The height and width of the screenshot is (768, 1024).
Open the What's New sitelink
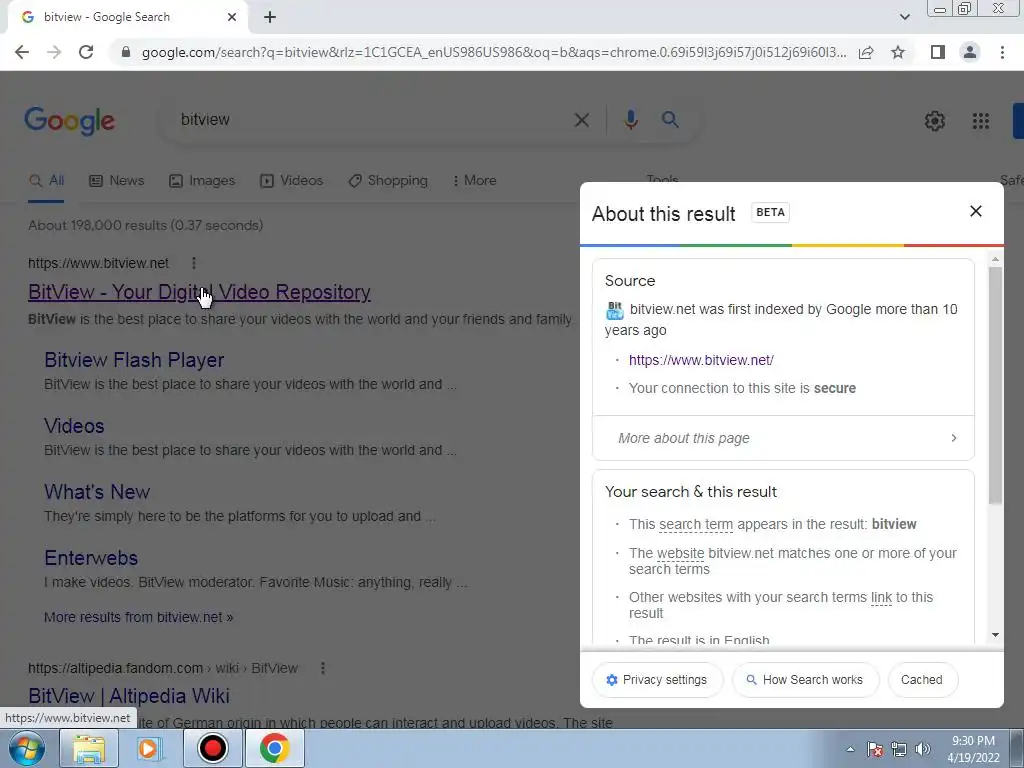pos(97,492)
